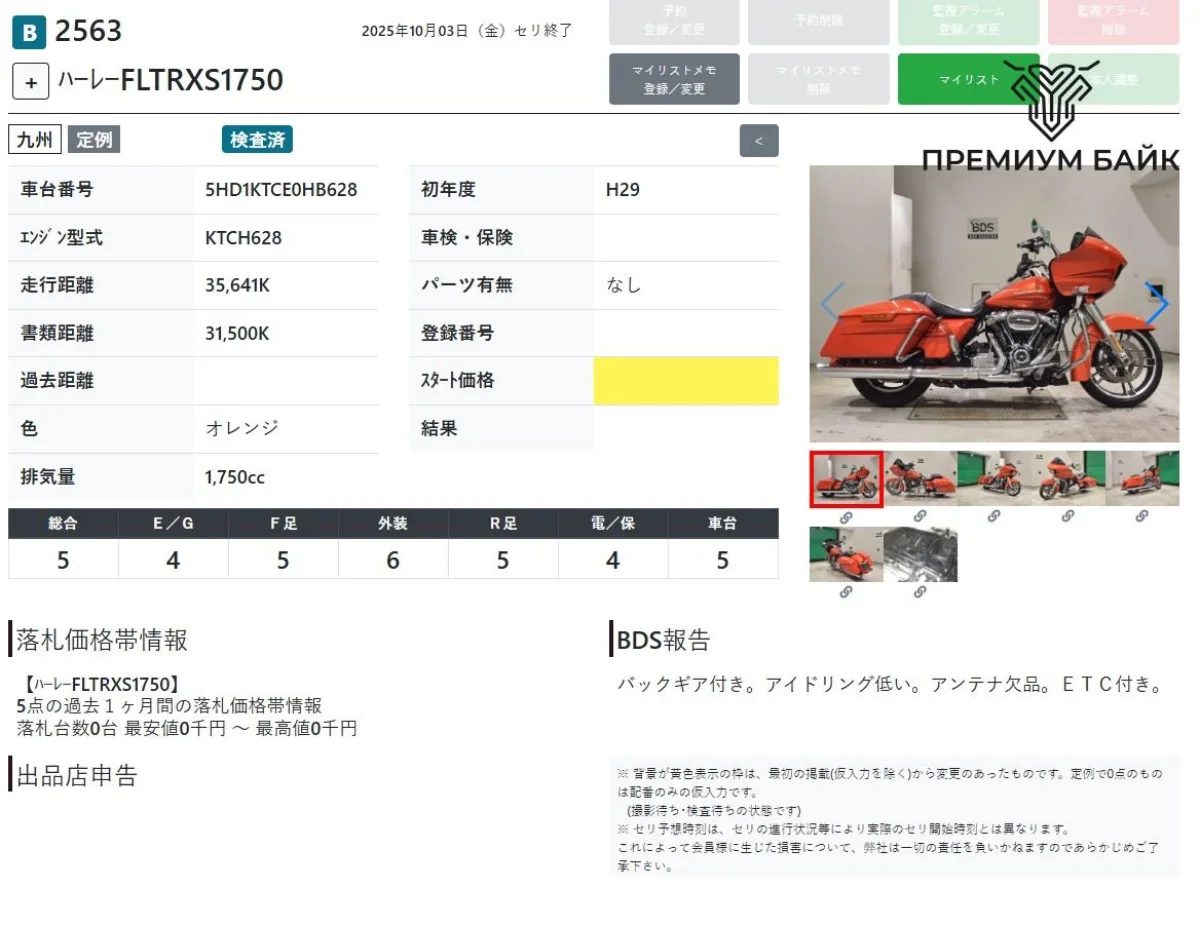Open マイリストメモ 登録／変更 button
This screenshot has height=926, width=1200.
[674, 79]
